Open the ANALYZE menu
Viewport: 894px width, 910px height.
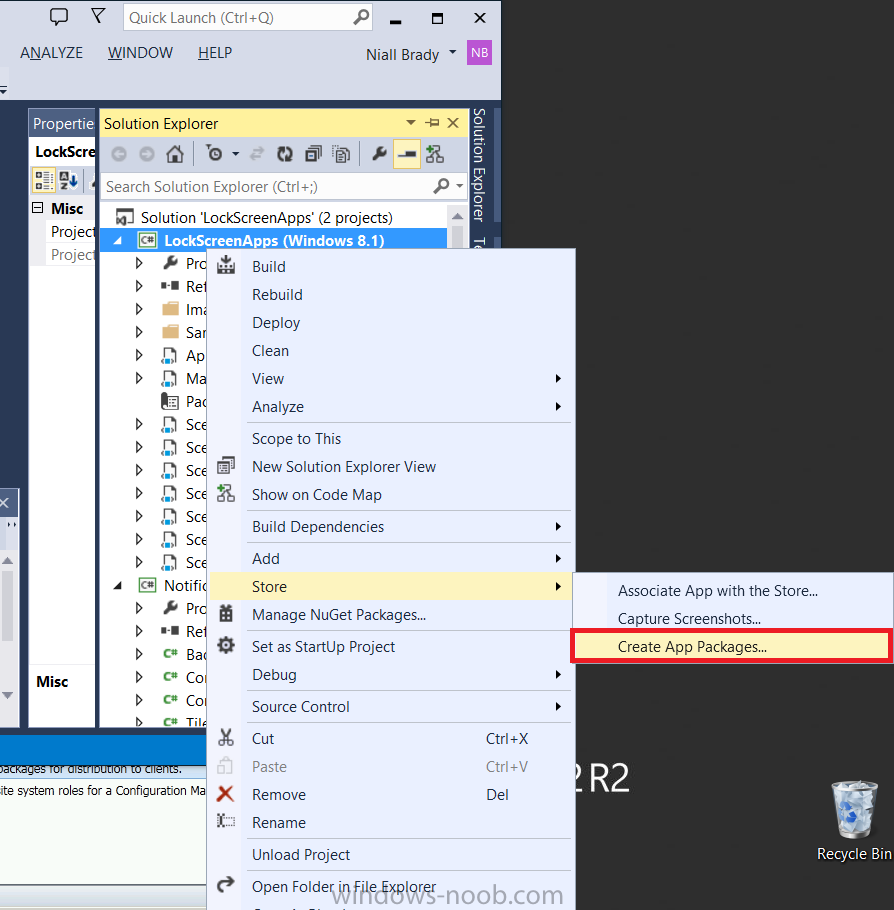(51, 53)
